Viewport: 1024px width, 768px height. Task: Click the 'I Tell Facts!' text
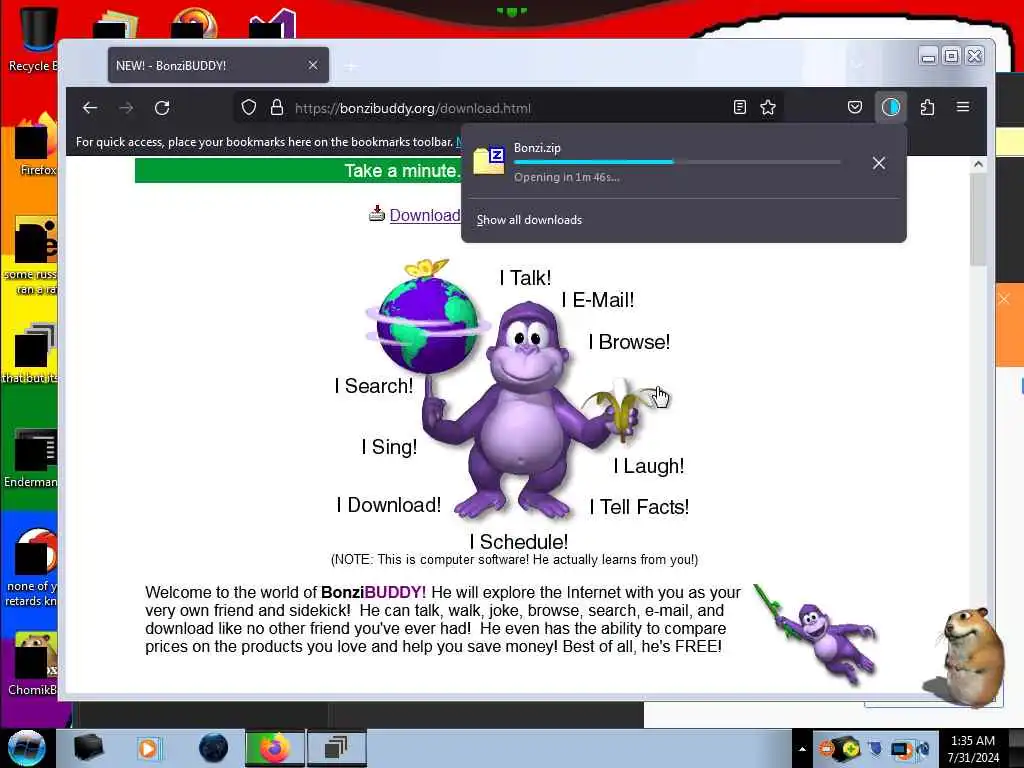click(639, 507)
